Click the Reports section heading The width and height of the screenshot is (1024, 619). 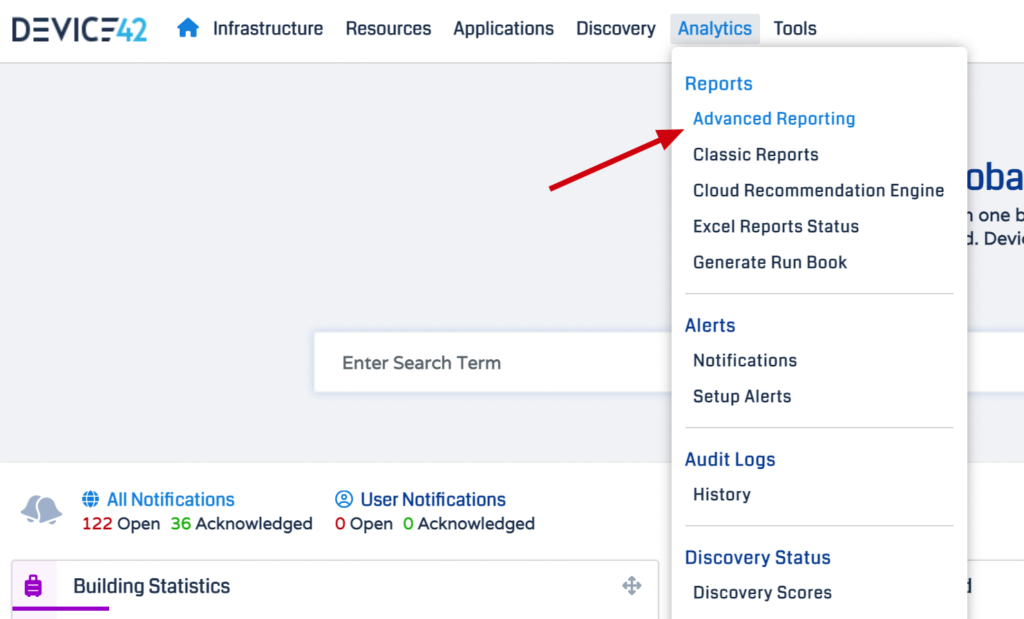point(718,84)
